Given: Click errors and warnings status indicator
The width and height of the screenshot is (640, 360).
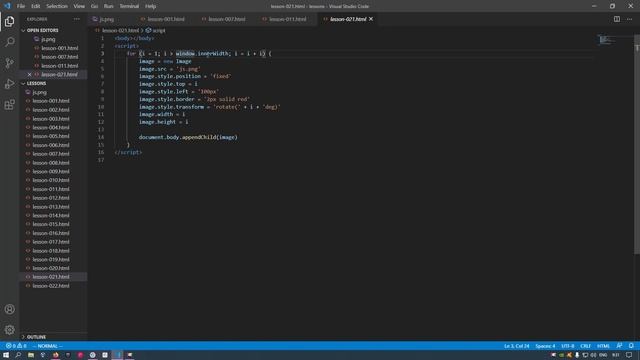Looking at the screenshot, I should point(16,346).
